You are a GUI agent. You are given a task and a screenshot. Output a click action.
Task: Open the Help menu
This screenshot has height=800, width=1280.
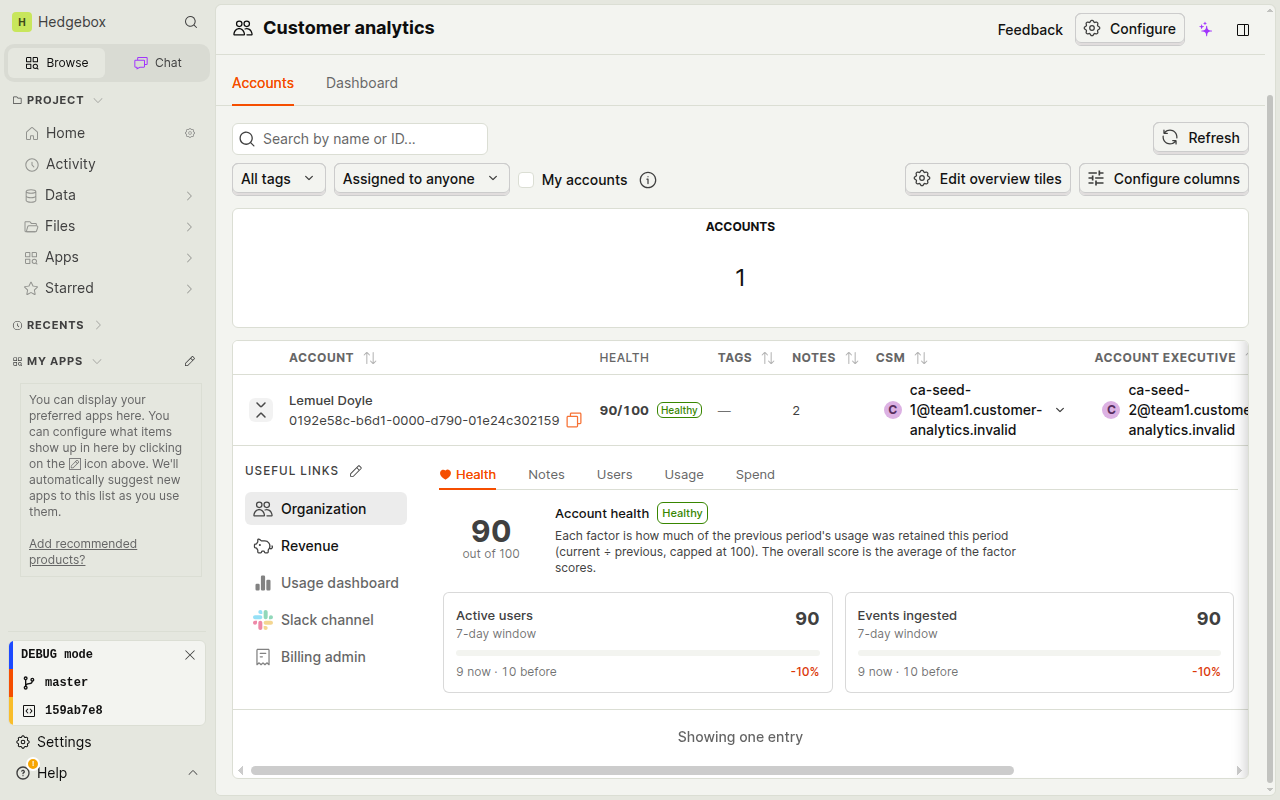52,773
